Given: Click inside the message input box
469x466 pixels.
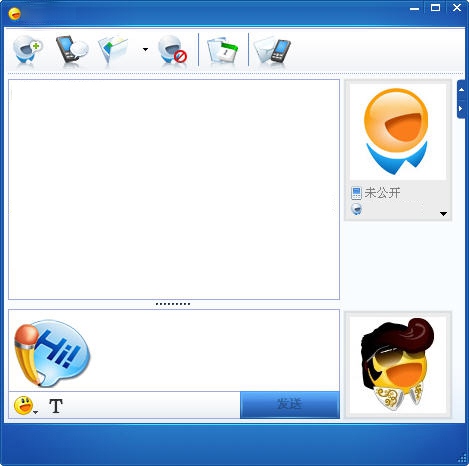Looking at the screenshot, I should tap(174, 350).
